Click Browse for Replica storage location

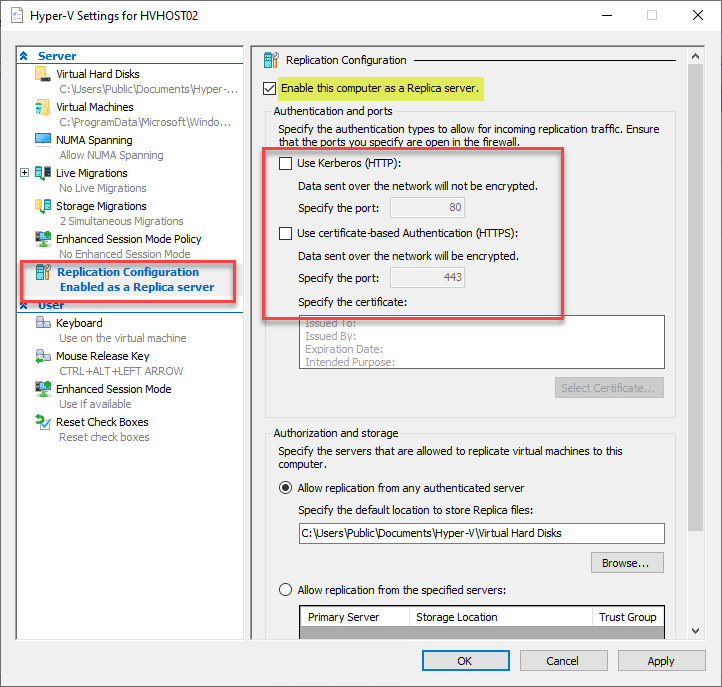[627, 563]
